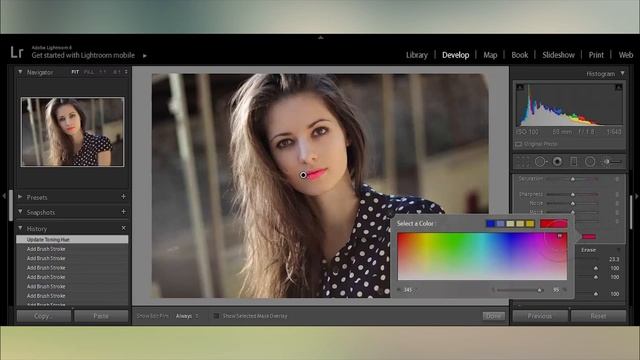The width and height of the screenshot is (640, 360).
Task: Open the Show Edit Pins Always dropdown
Action: point(187,316)
